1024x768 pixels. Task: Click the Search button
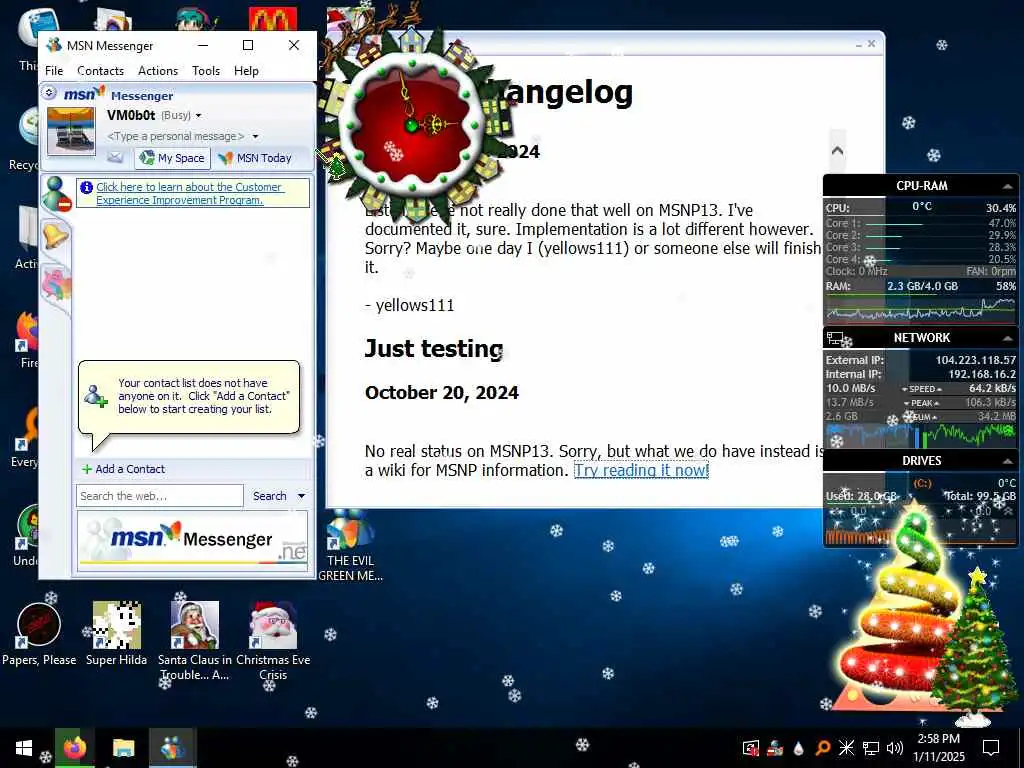tap(270, 496)
